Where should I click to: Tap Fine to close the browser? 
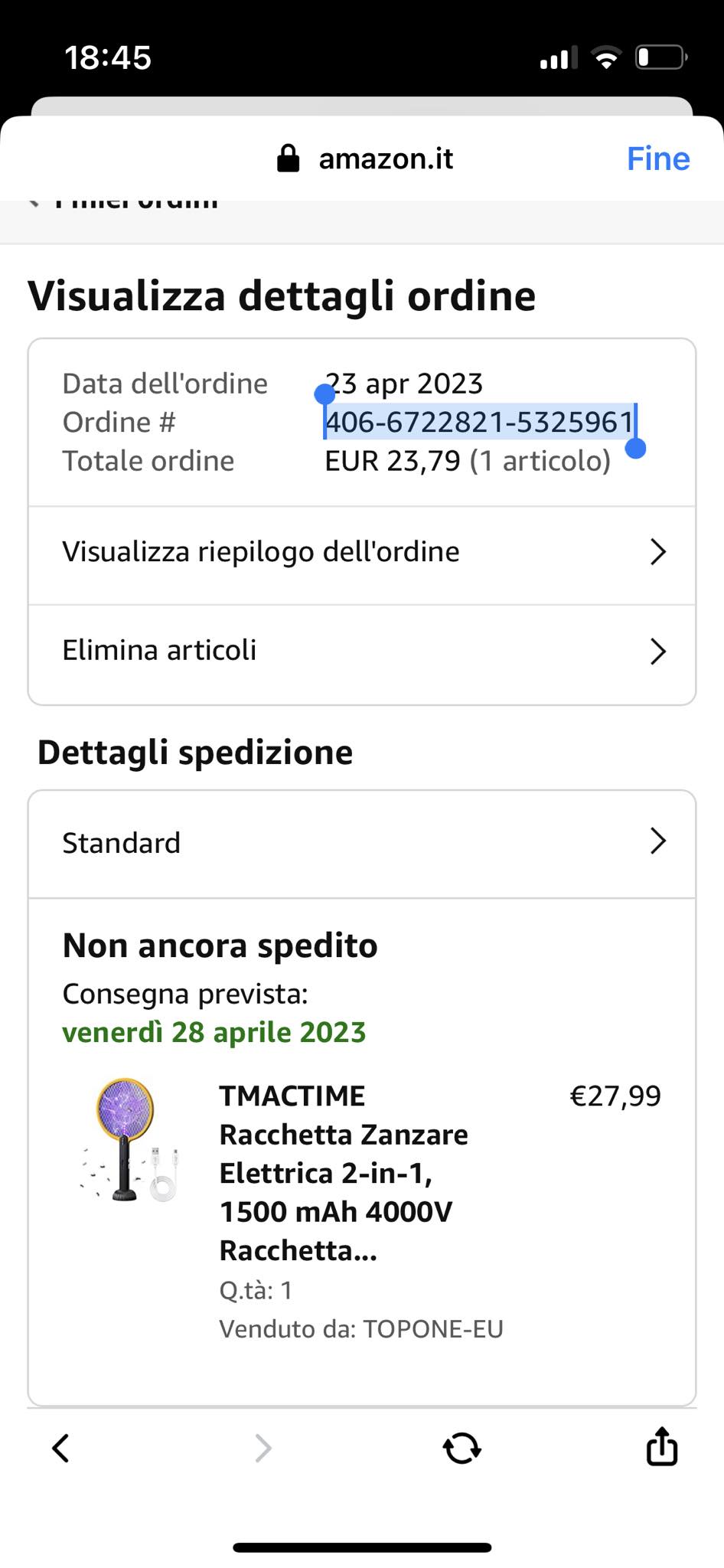(x=657, y=158)
